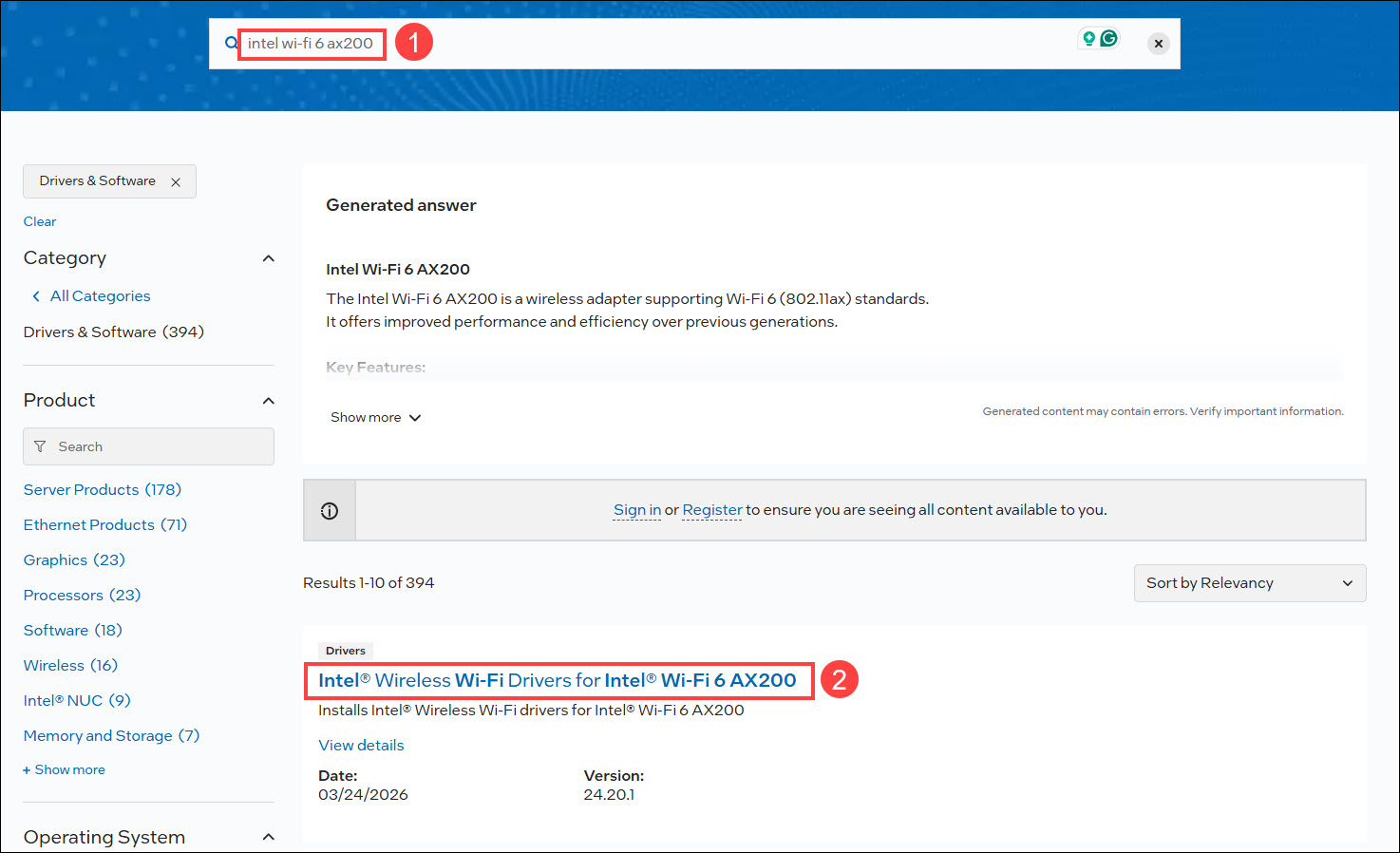
Task: Click Results 1-10 of 394 text
Action: (369, 583)
